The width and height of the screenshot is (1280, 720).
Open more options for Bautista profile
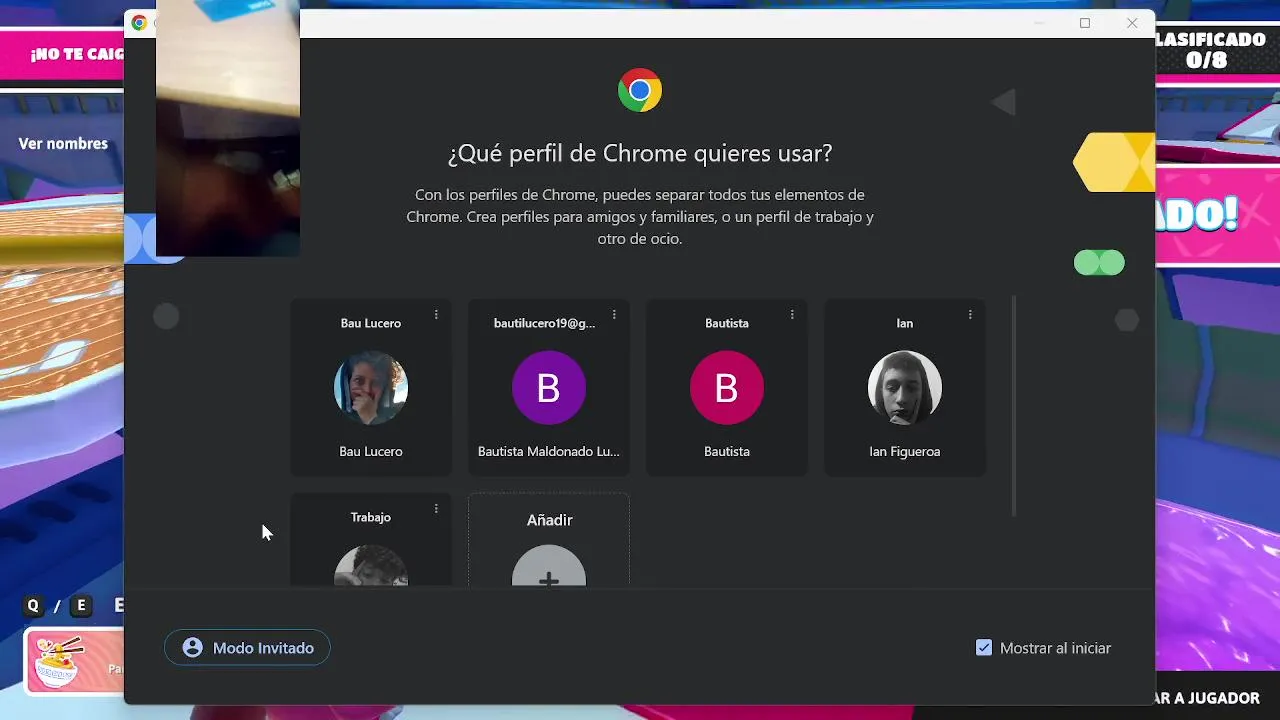coord(792,315)
